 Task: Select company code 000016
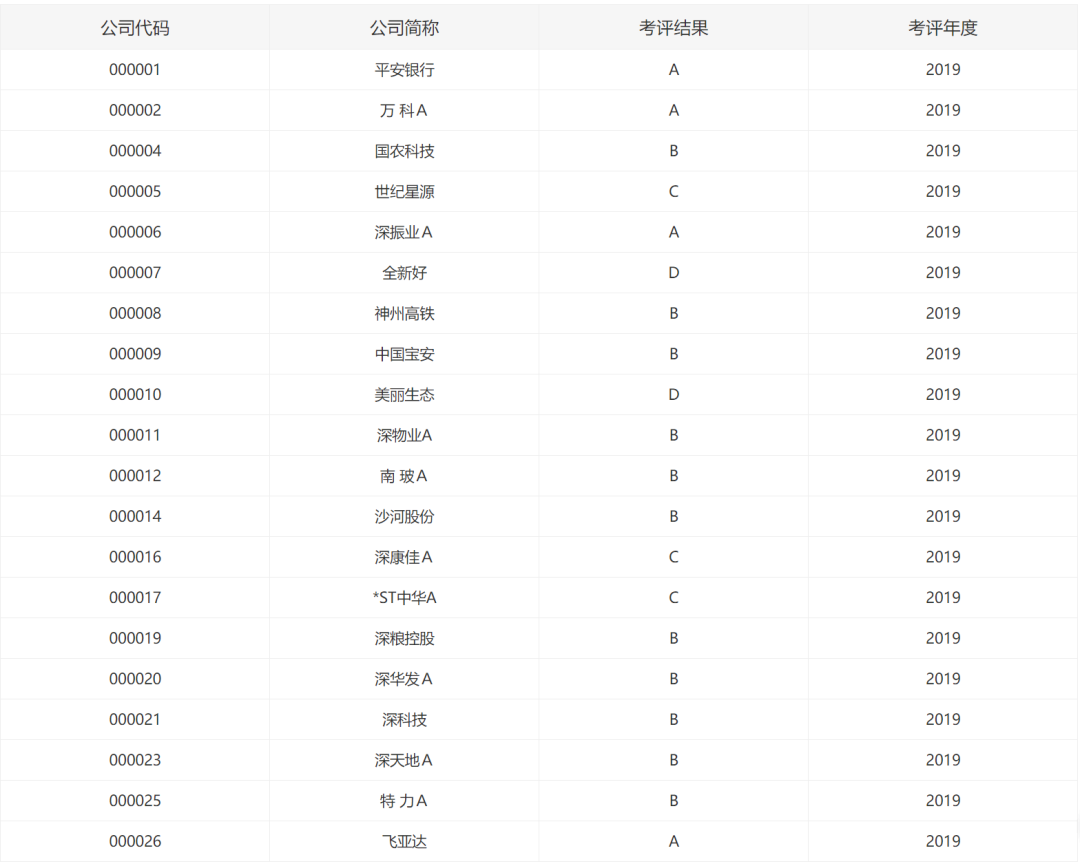tap(135, 557)
